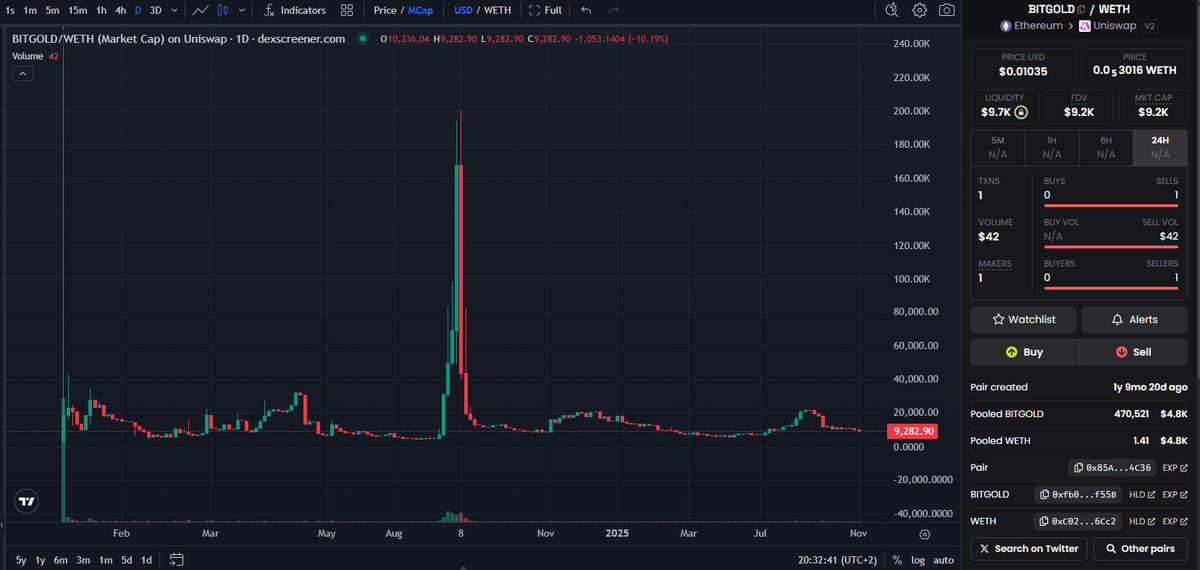Open the chart layout grid icon

point(347,10)
